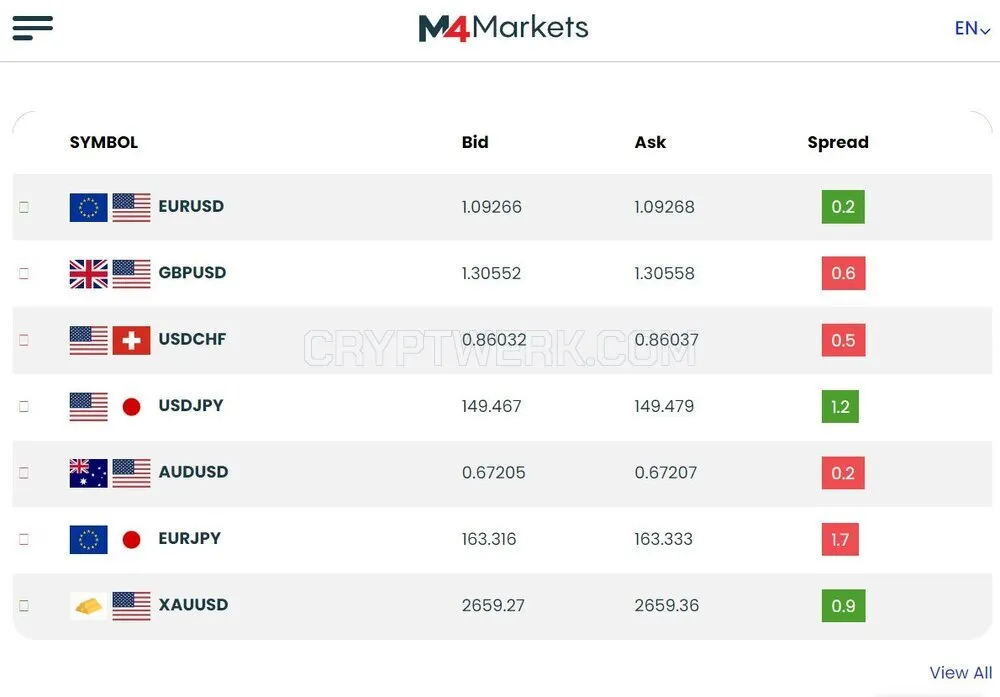This screenshot has width=1000, height=697.
Task: Click the Japan flag in EURJPY row
Action: coord(131,539)
